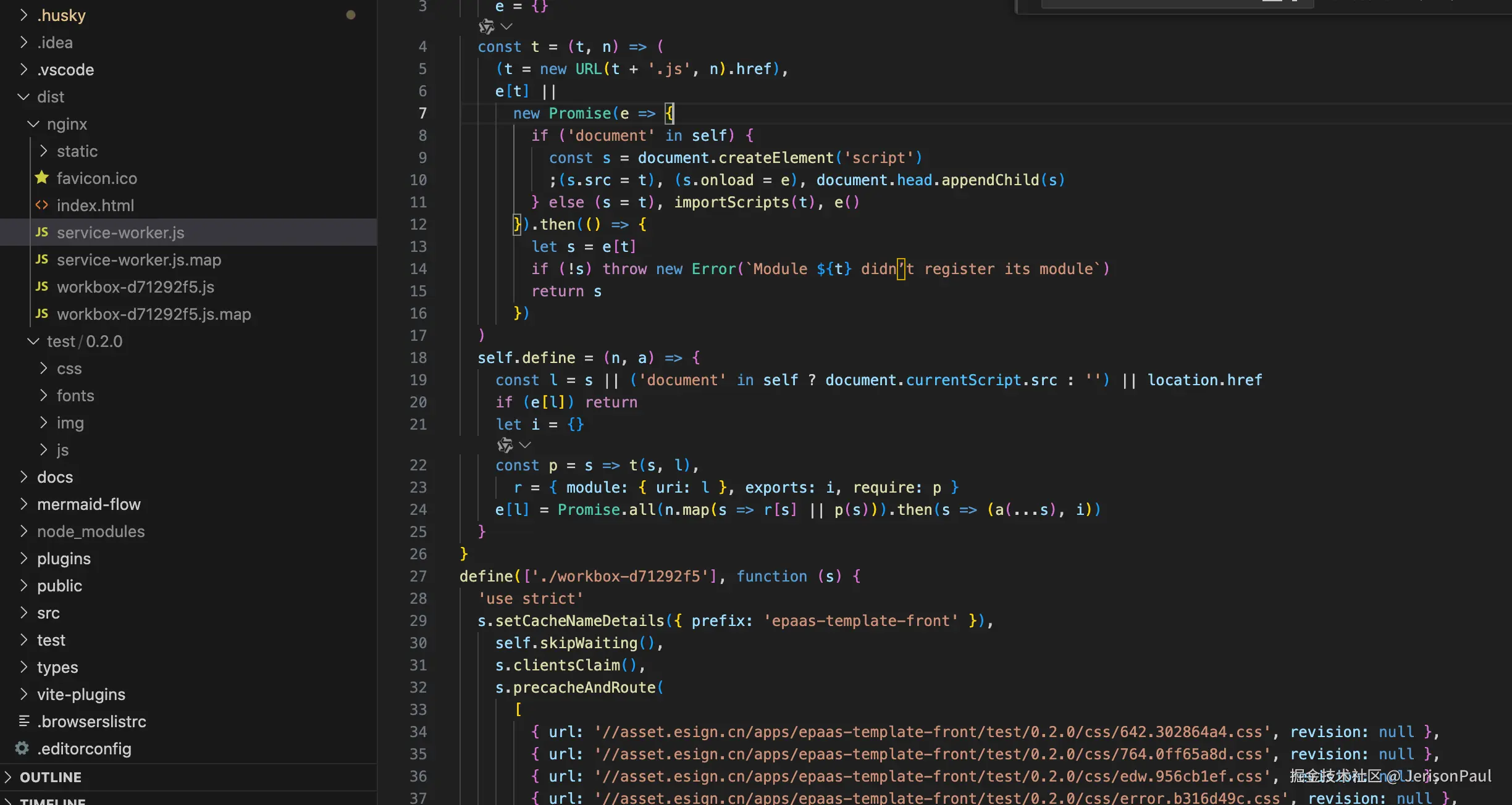
Task: Click the favicon.ico star icon
Action: [42, 178]
